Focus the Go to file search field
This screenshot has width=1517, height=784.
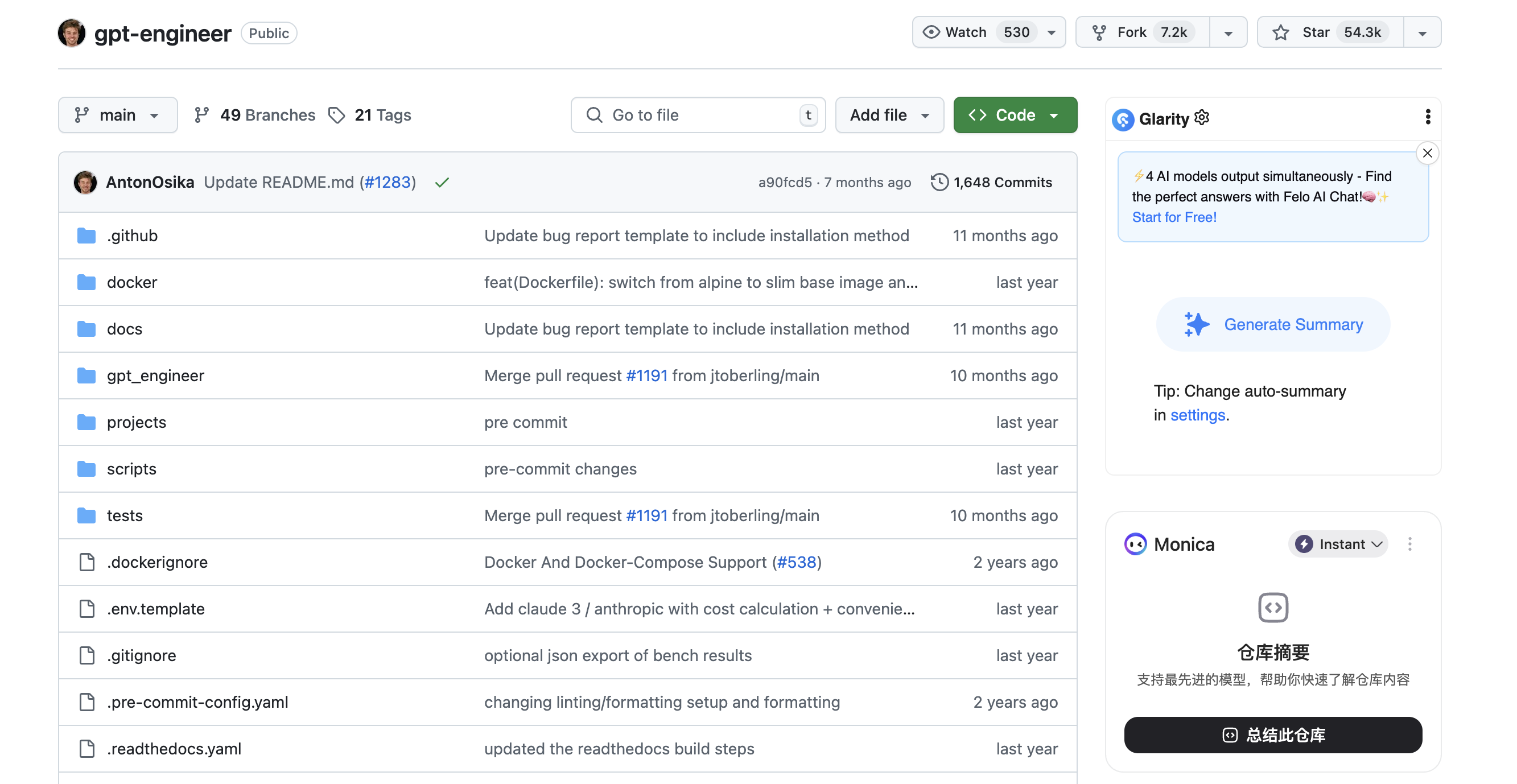[698, 115]
